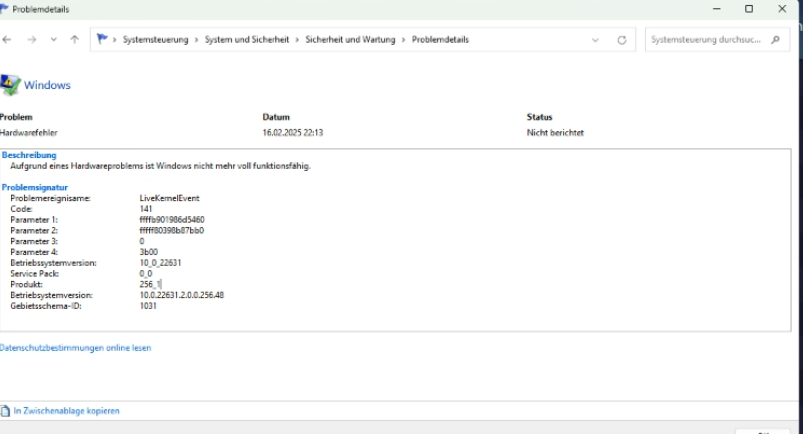Click the Beschreibung section heading
Image resolution: width=803 pixels, height=434 pixels.
pyautogui.click(x=29, y=155)
